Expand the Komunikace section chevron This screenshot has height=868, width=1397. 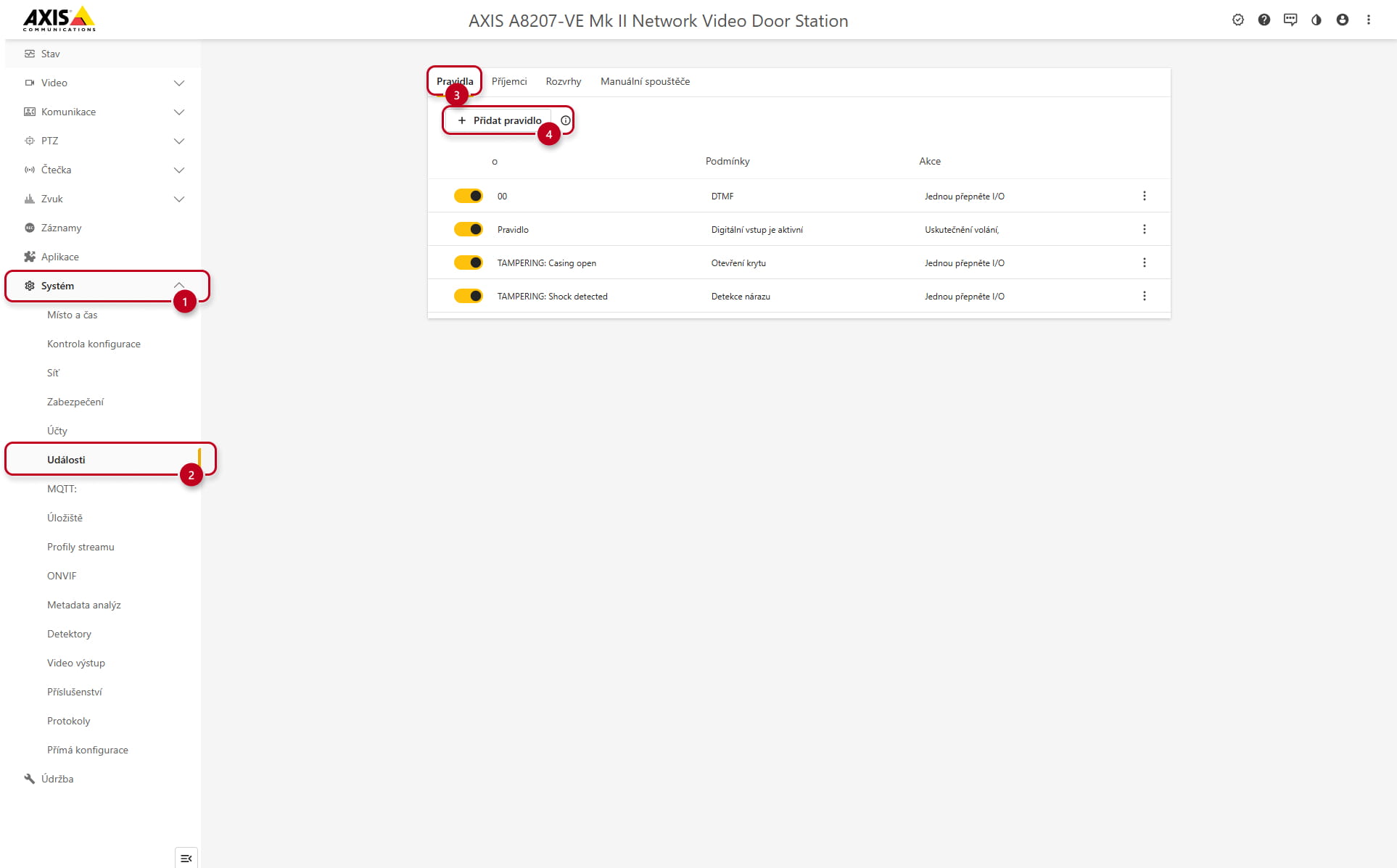click(179, 112)
